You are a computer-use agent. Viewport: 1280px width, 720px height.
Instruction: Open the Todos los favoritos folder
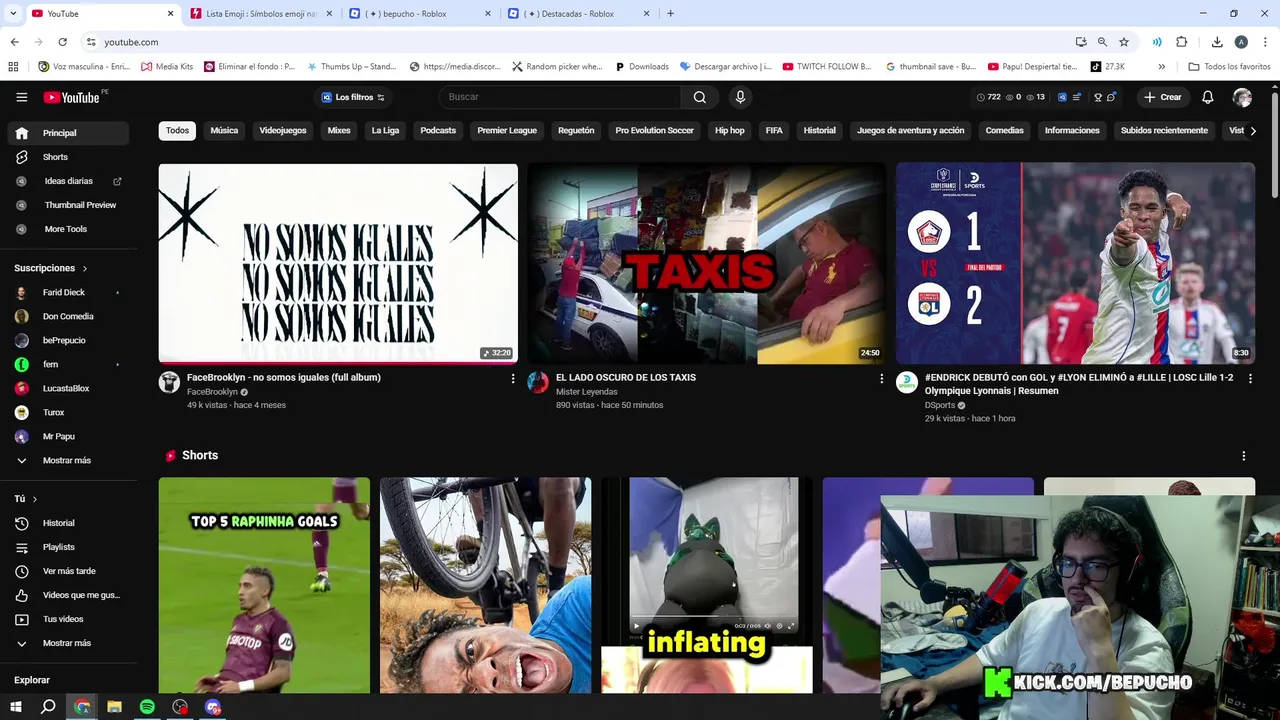(x=1229, y=67)
